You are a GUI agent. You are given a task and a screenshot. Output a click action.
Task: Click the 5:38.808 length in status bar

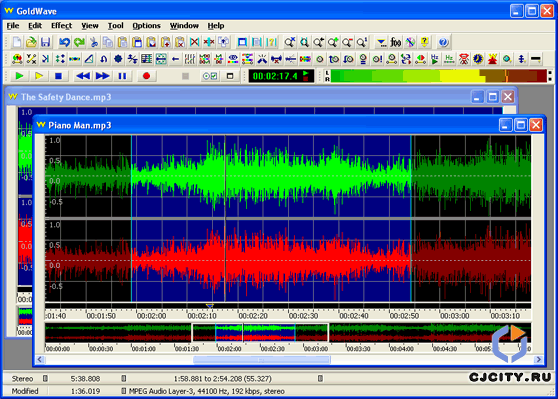coord(85,379)
